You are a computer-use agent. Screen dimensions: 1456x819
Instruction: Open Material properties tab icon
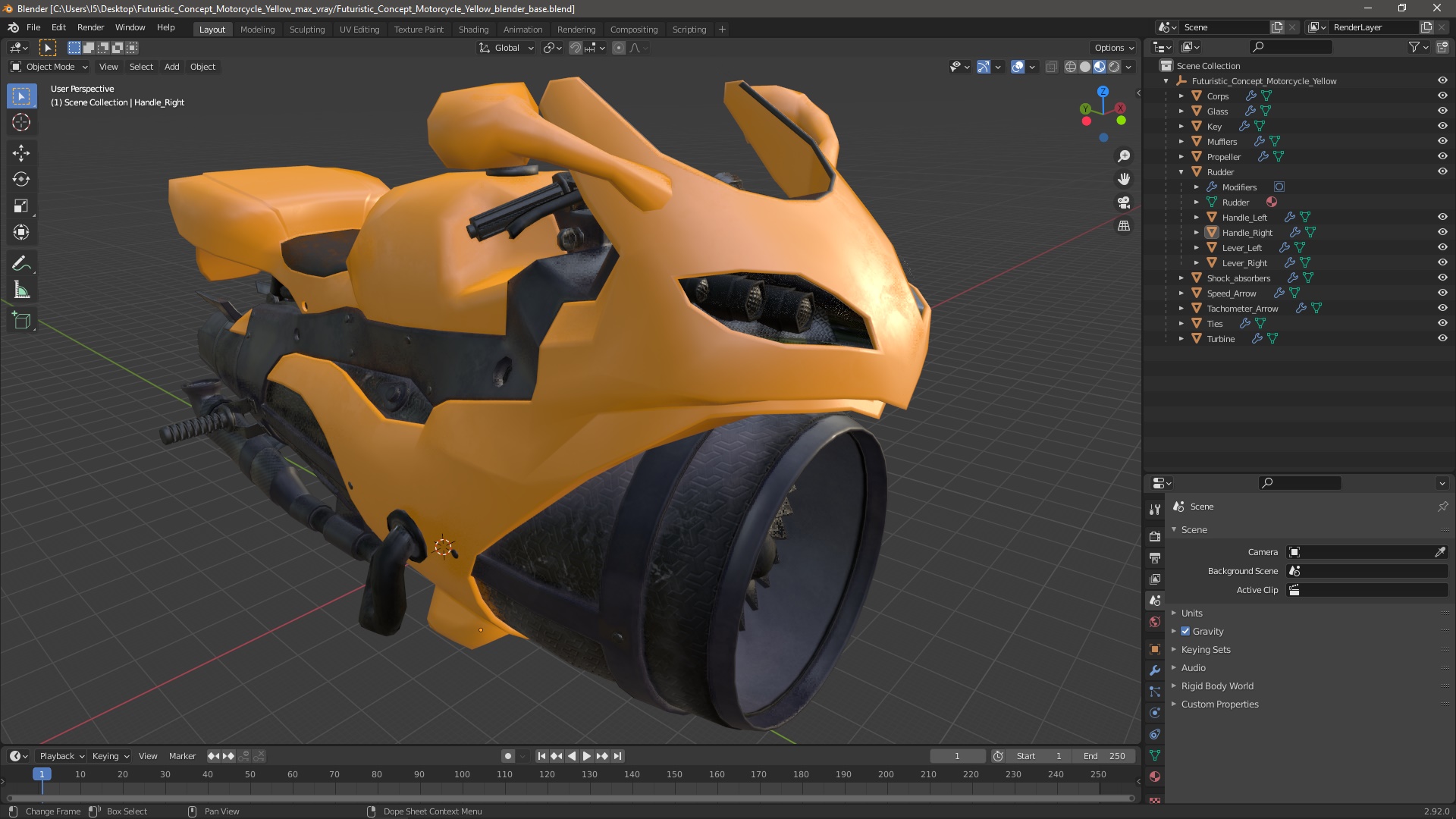click(x=1155, y=777)
